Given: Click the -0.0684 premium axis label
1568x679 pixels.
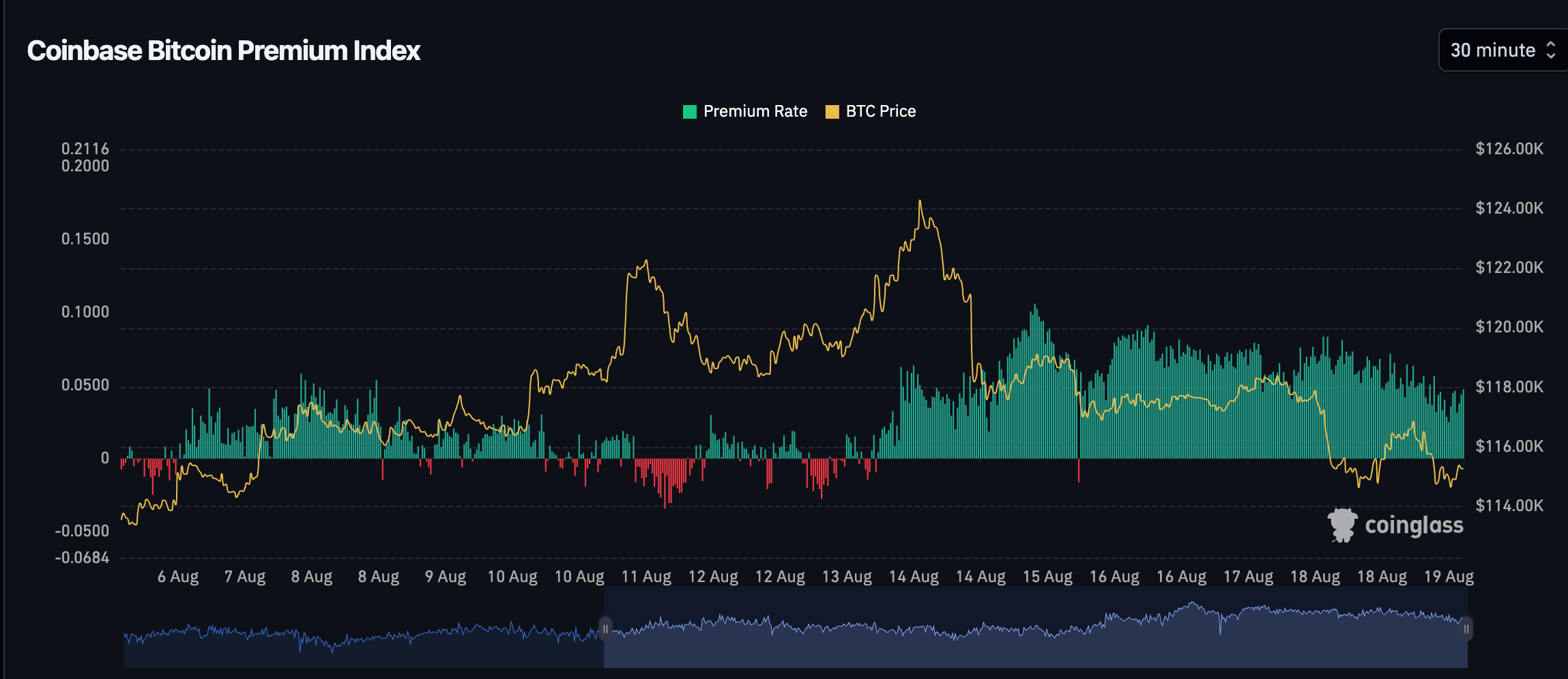Looking at the screenshot, I should [x=82, y=558].
